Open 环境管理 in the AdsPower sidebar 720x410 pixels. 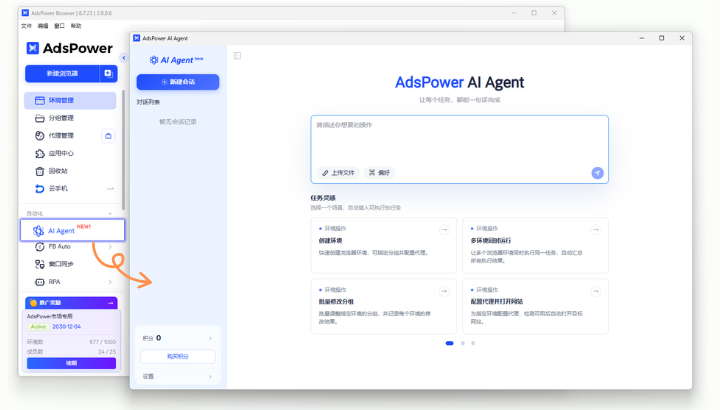(x=70, y=101)
